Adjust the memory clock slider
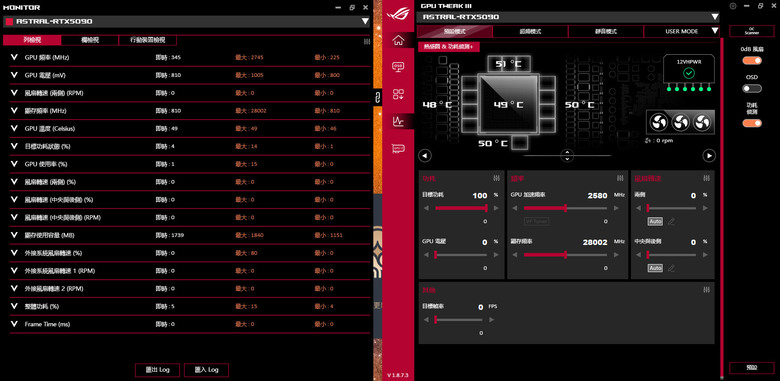The width and height of the screenshot is (780, 381). pos(565,255)
